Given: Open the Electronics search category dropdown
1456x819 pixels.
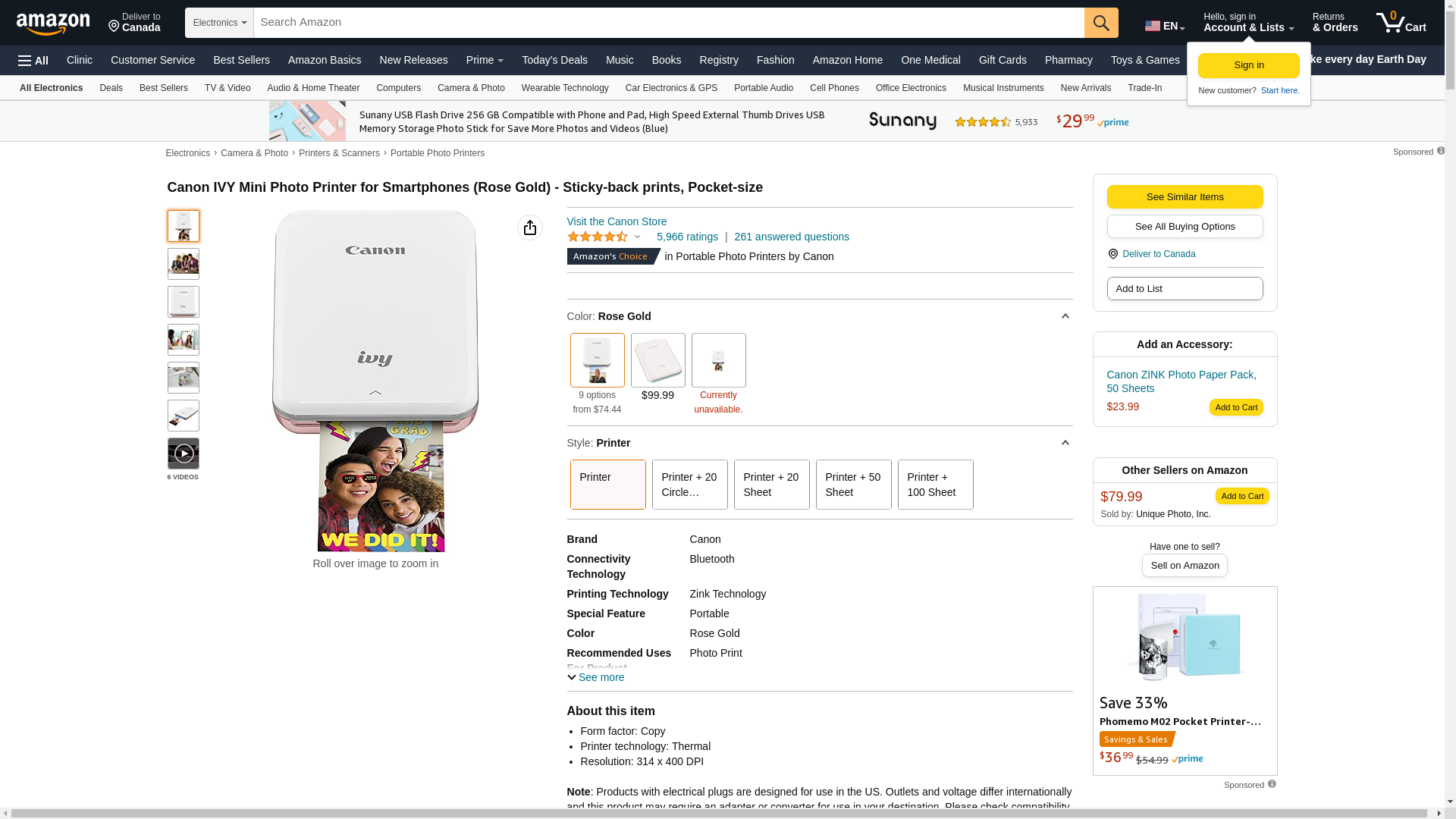Looking at the screenshot, I should pyautogui.click(x=219, y=23).
